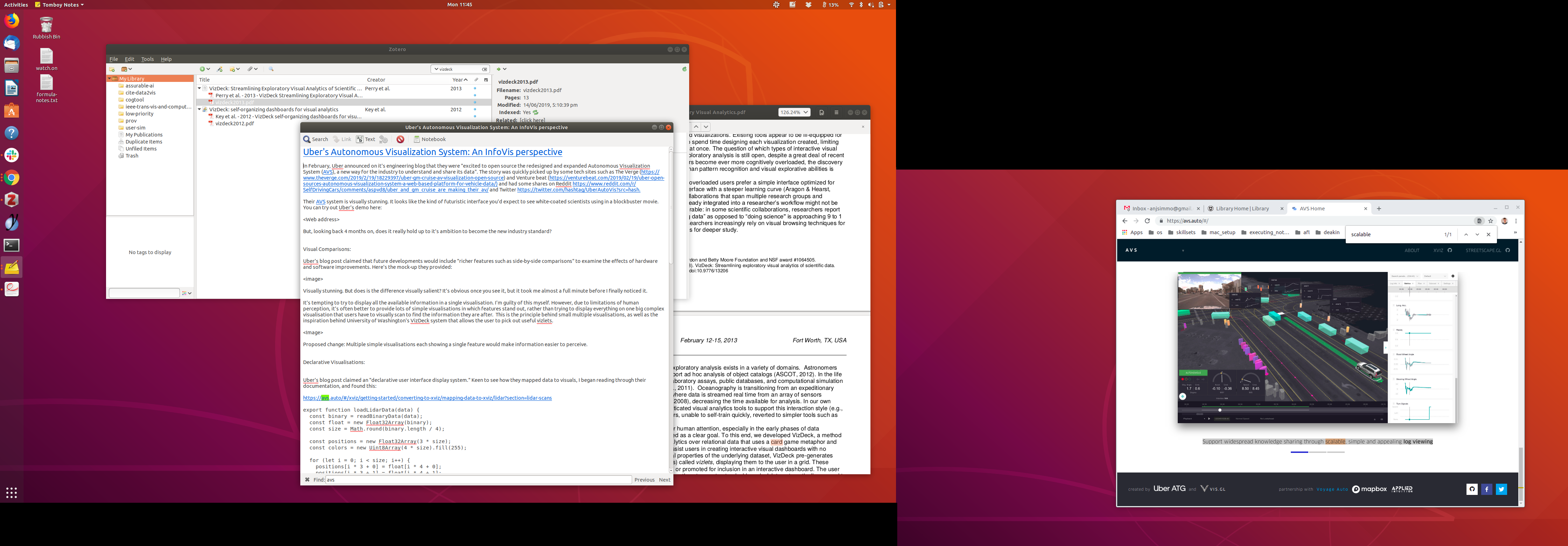
Task: Switch to the Library Home Chrome tab
Action: 1242,209
